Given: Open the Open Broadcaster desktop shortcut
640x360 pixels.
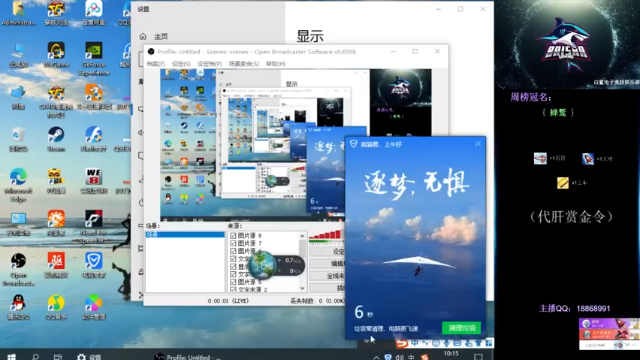Looking at the screenshot, I should coord(18,269).
